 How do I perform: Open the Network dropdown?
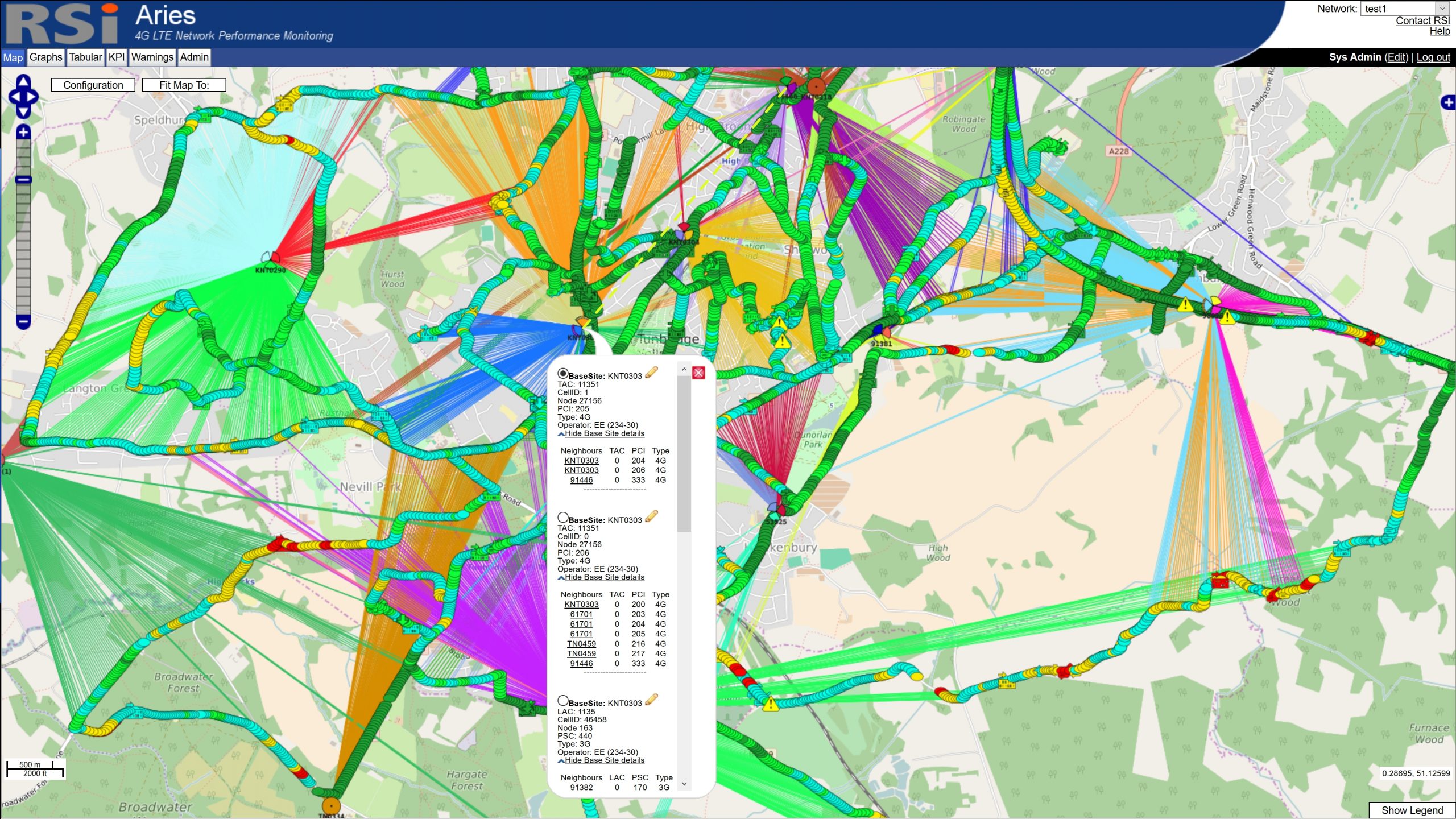(1404, 9)
